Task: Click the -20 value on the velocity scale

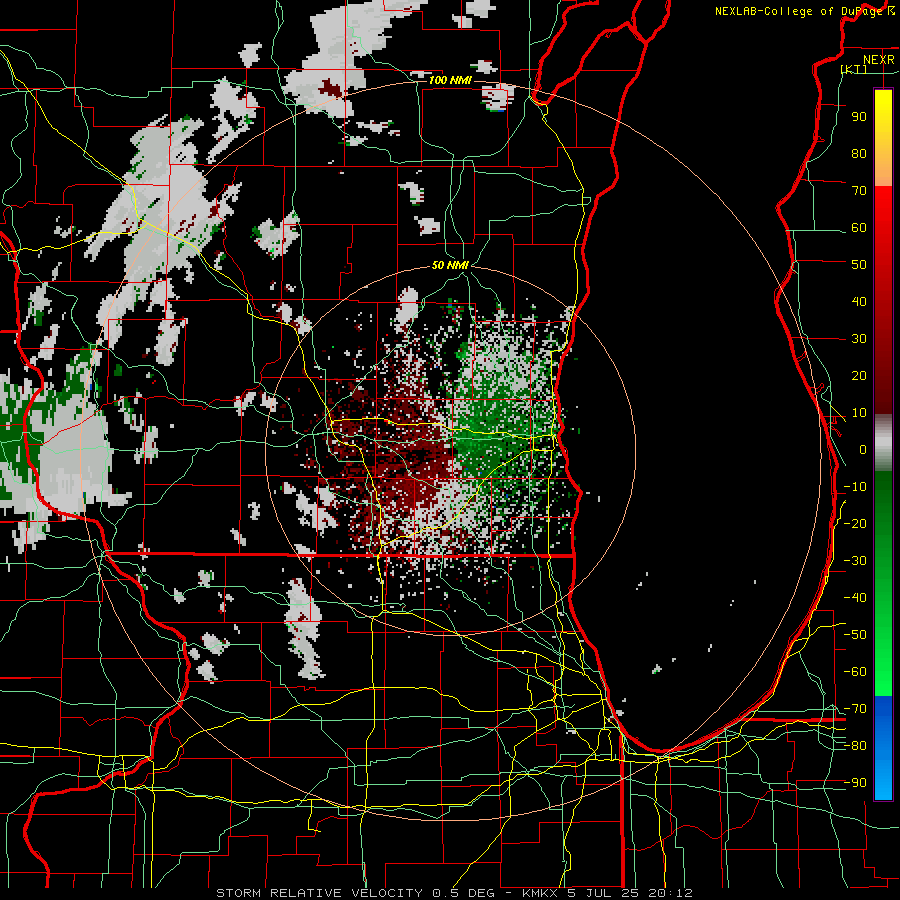Action: [x=855, y=523]
